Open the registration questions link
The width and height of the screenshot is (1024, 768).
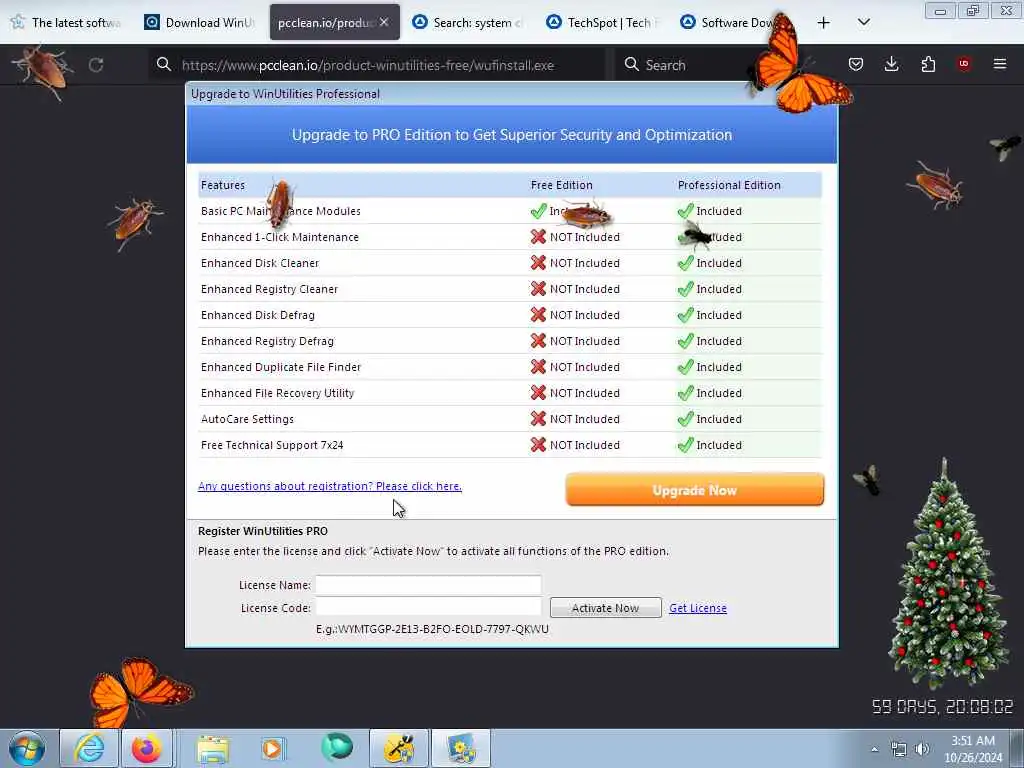330,486
